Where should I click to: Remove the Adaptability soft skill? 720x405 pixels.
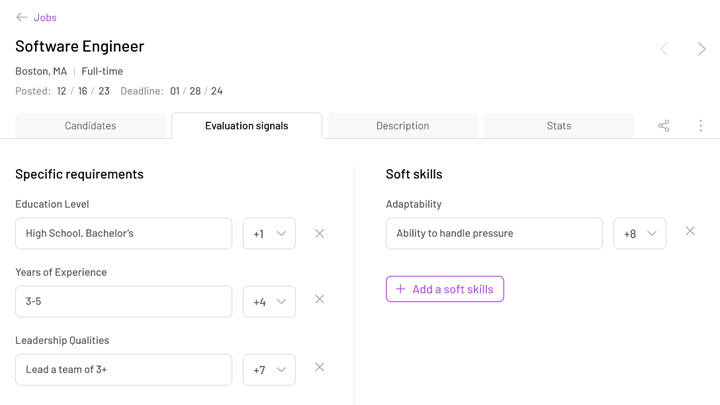pyautogui.click(x=690, y=231)
